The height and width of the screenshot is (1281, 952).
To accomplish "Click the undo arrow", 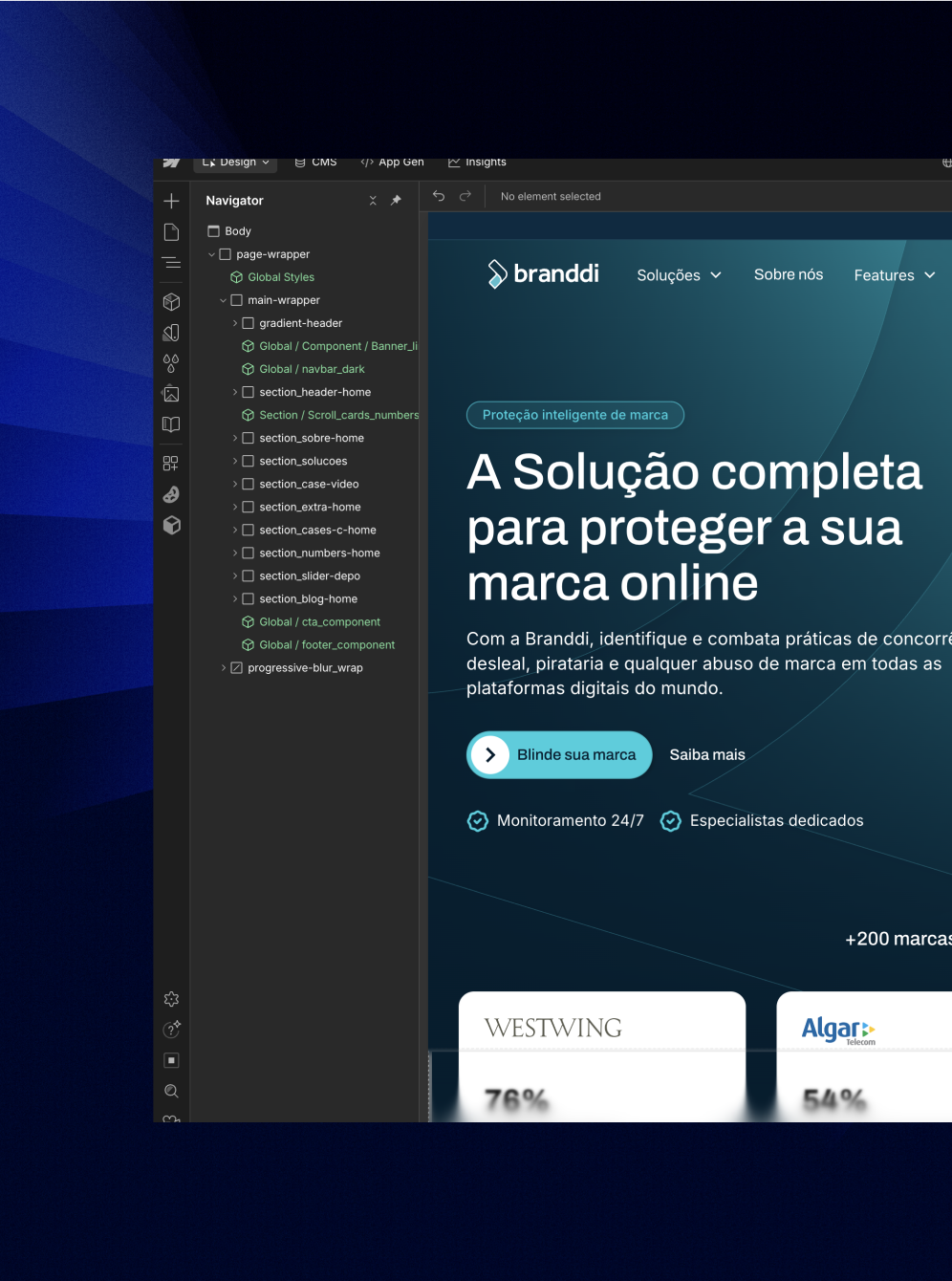I will pyautogui.click(x=439, y=196).
